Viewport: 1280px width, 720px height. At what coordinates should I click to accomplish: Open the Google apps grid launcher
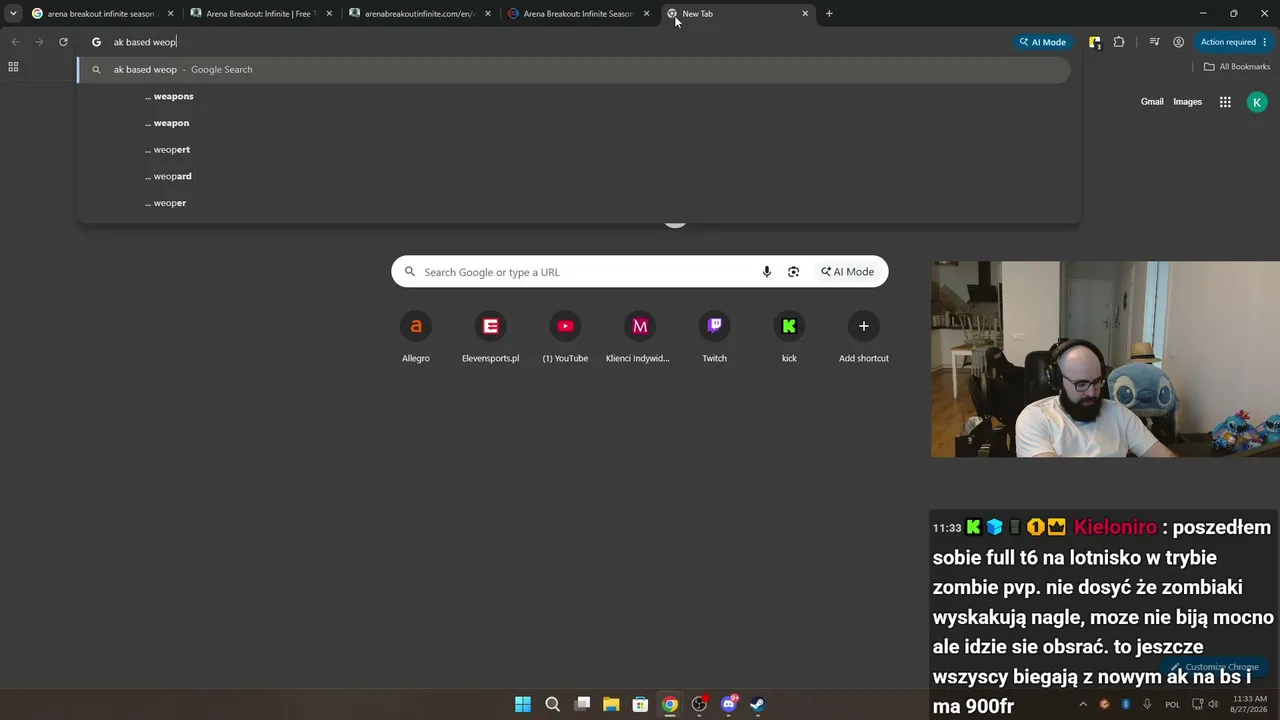[x=1225, y=102]
